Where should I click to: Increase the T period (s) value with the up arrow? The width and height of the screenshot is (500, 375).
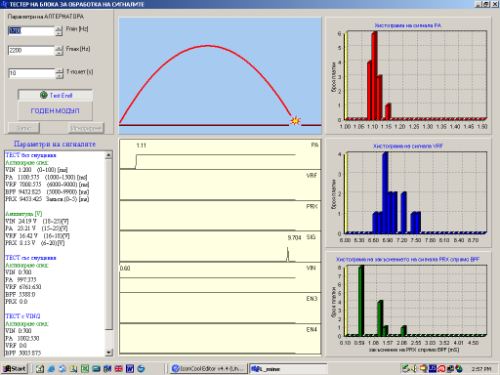click(59, 71)
